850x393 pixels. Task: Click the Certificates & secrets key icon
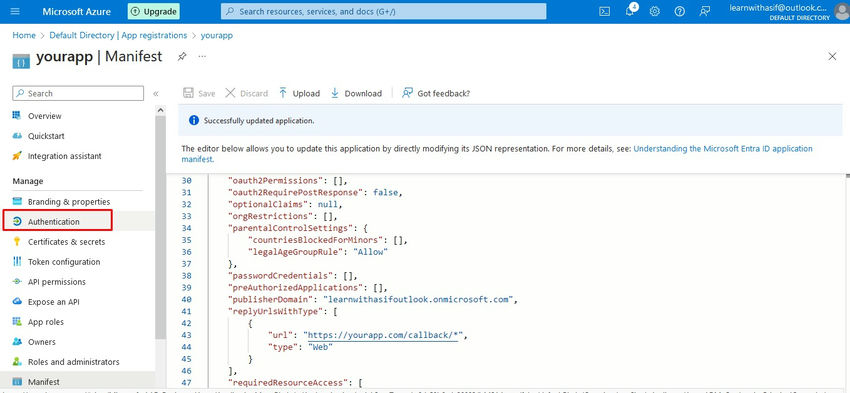pos(17,242)
